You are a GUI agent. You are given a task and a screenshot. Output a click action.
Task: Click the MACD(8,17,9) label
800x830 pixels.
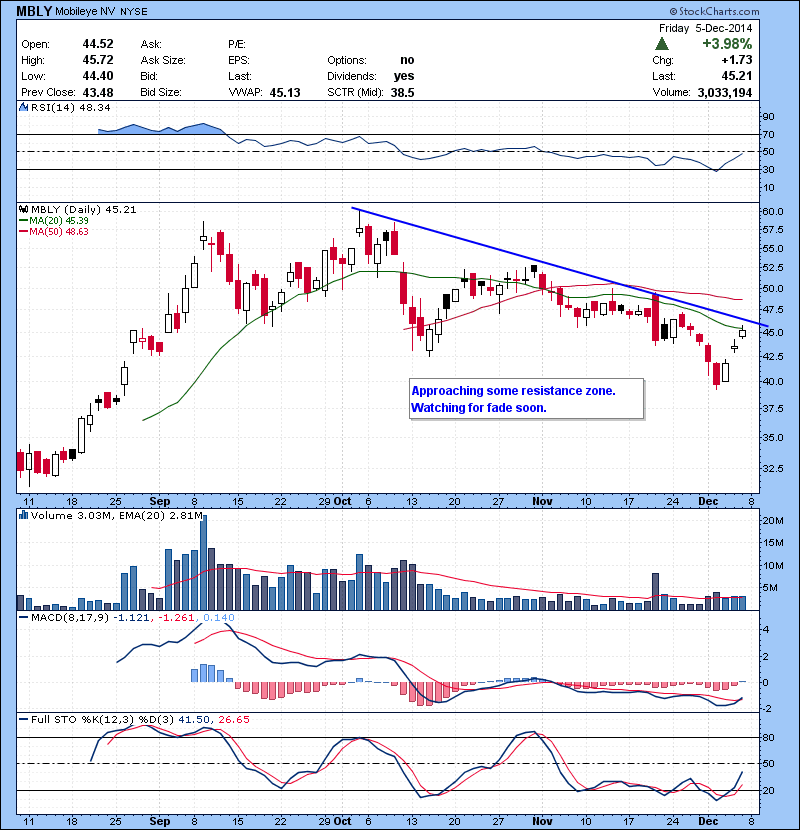click(x=70, y=617)
